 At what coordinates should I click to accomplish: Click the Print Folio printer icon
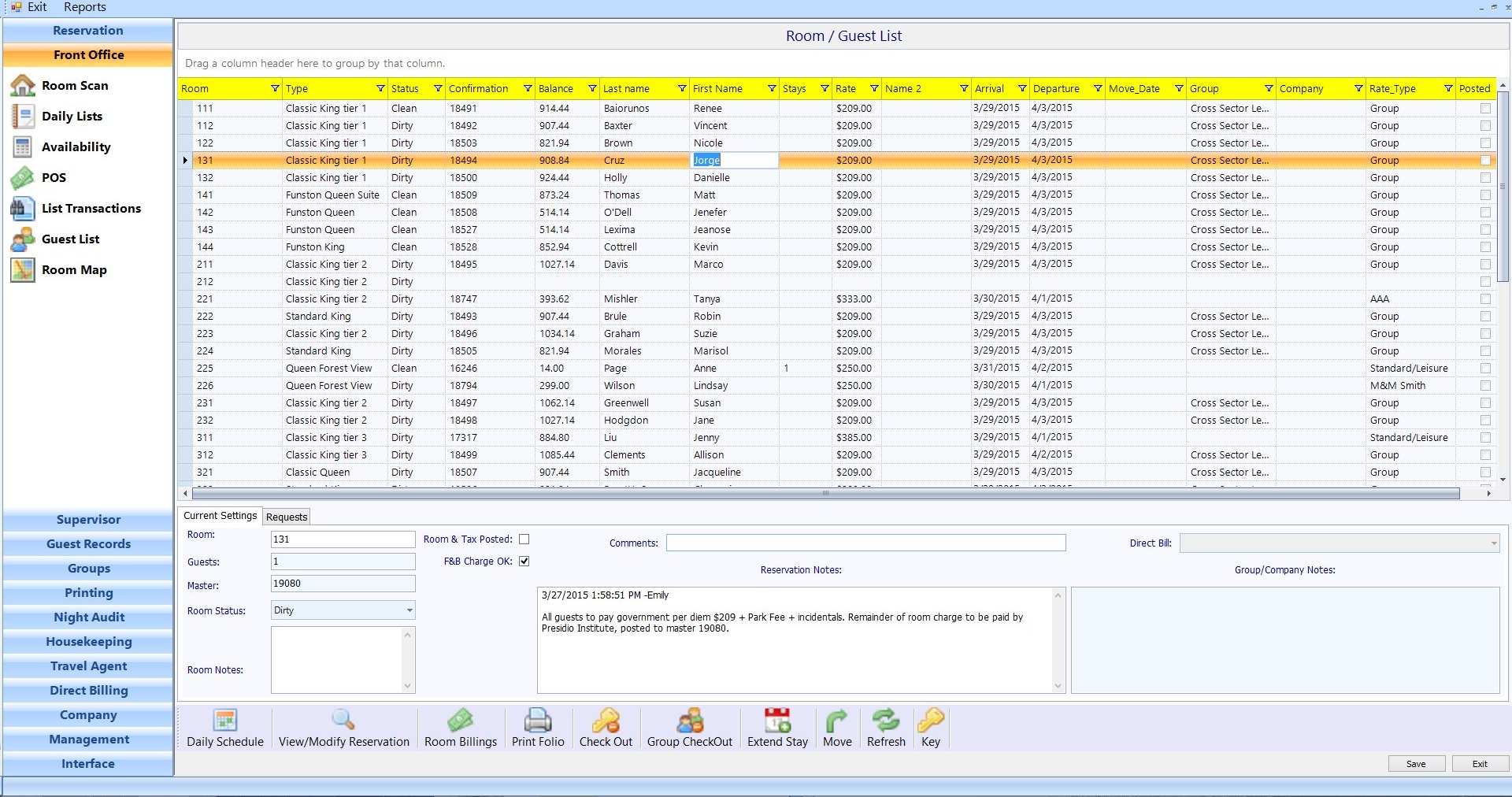[x=538, y=721]
